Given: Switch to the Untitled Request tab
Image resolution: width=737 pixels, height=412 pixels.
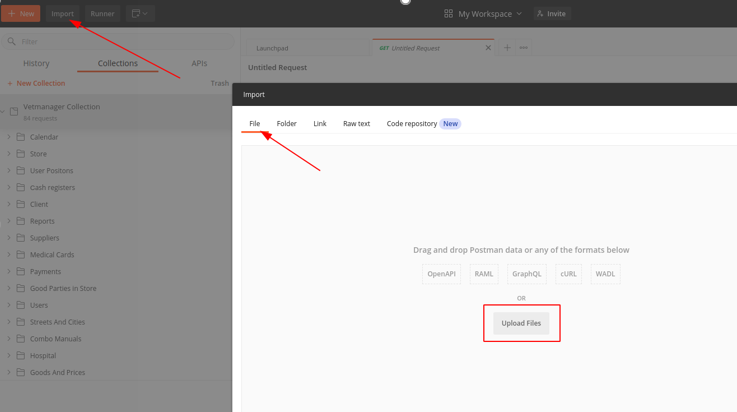Looking at the screenshot, I should 432,48.
